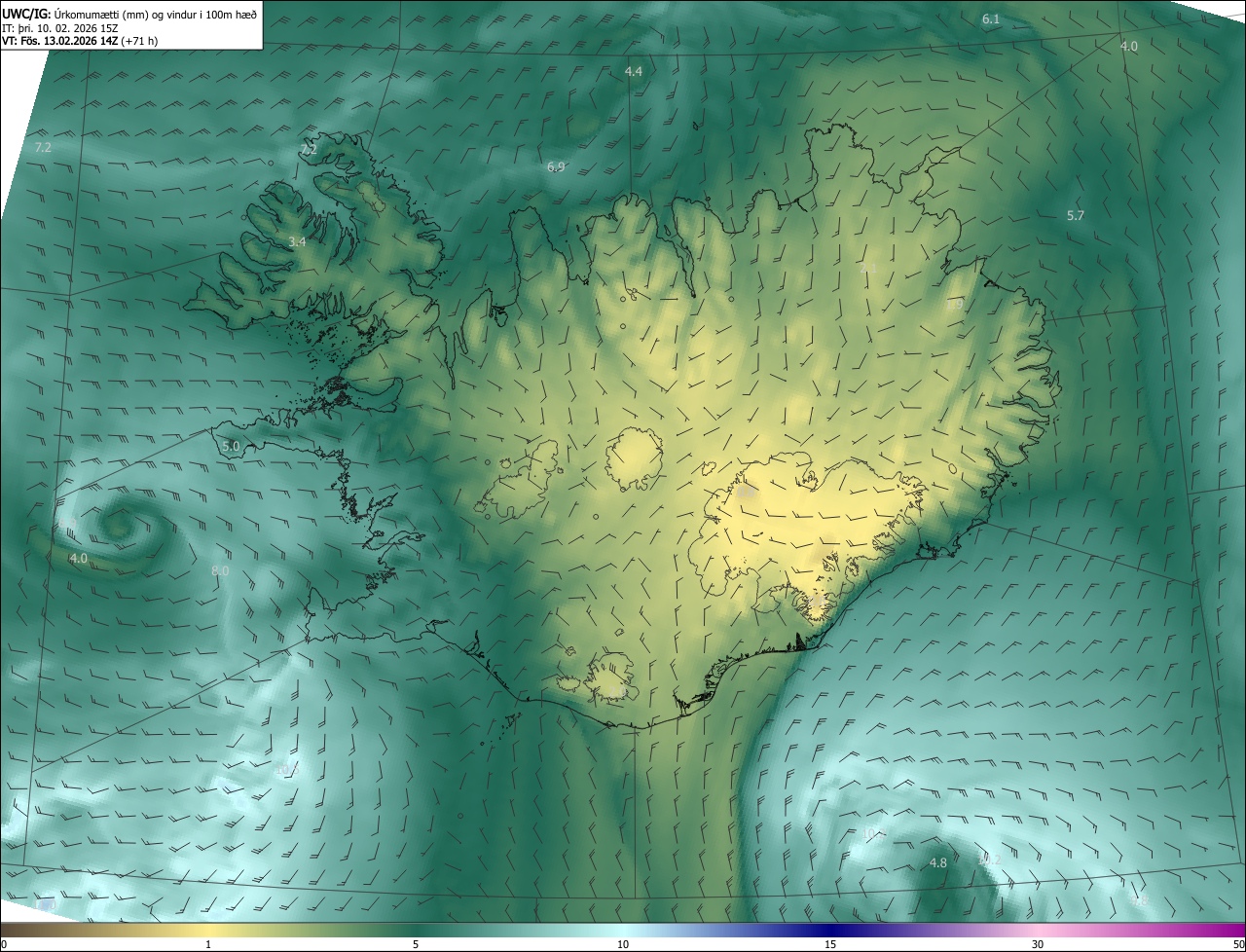Click the 4.0 label below the cyclone swirl

tap(79, 558)
